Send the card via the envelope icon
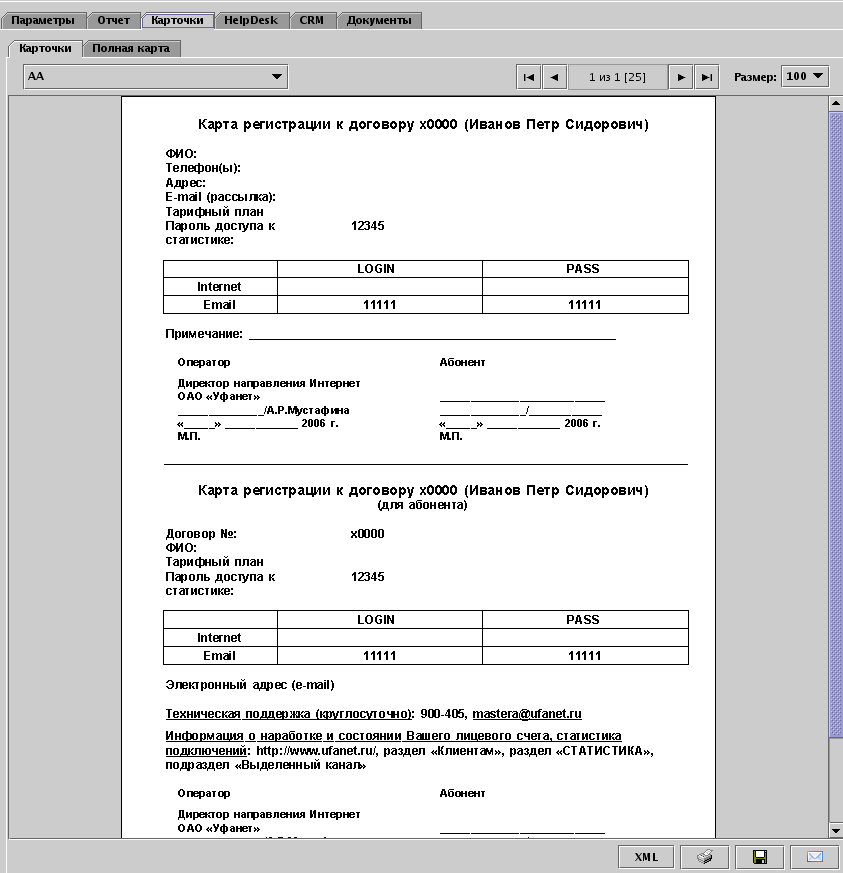The image size is (843, 873). click(814, 857)
